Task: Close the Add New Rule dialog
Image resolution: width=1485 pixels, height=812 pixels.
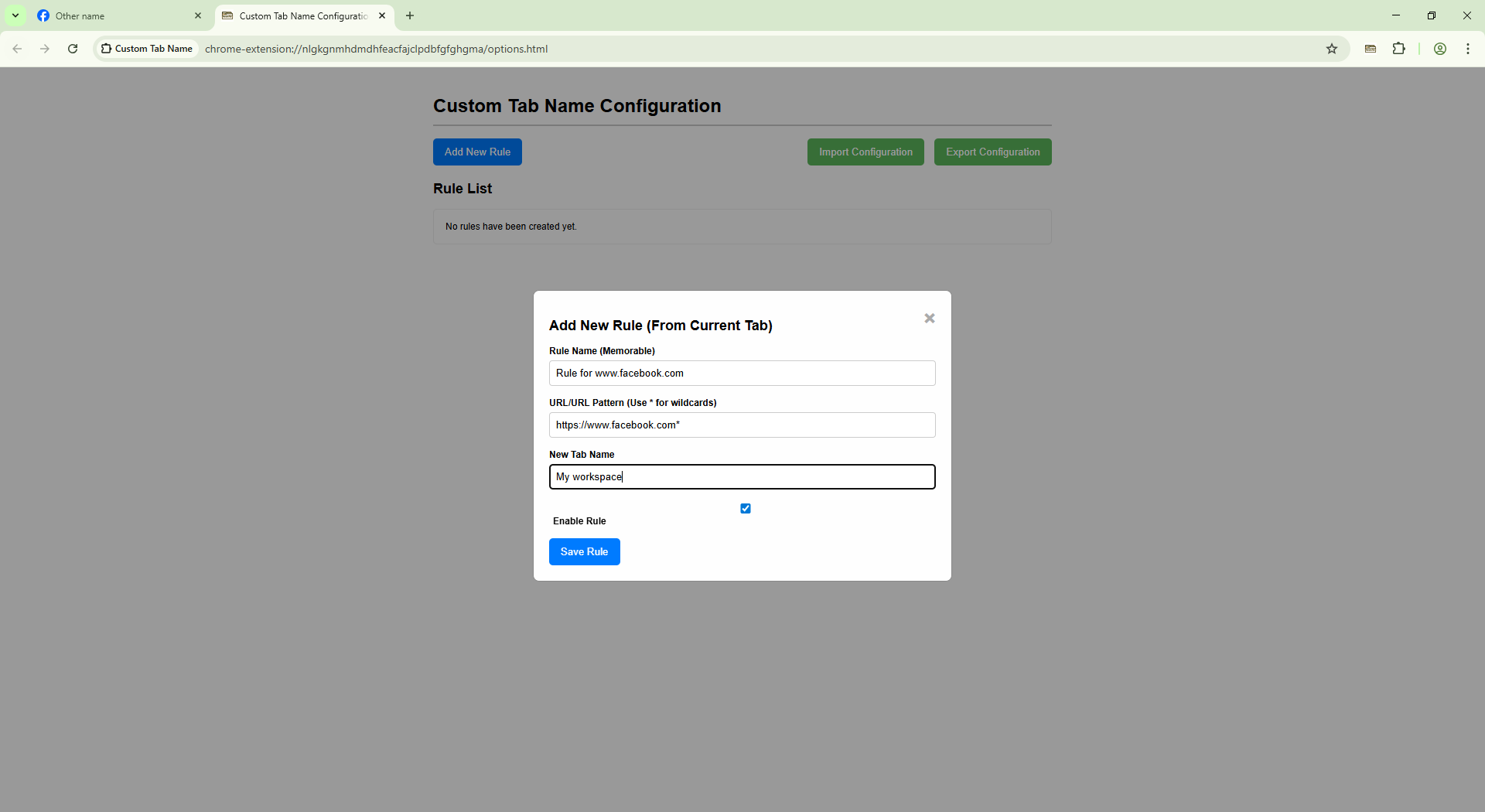Action: 929,318
